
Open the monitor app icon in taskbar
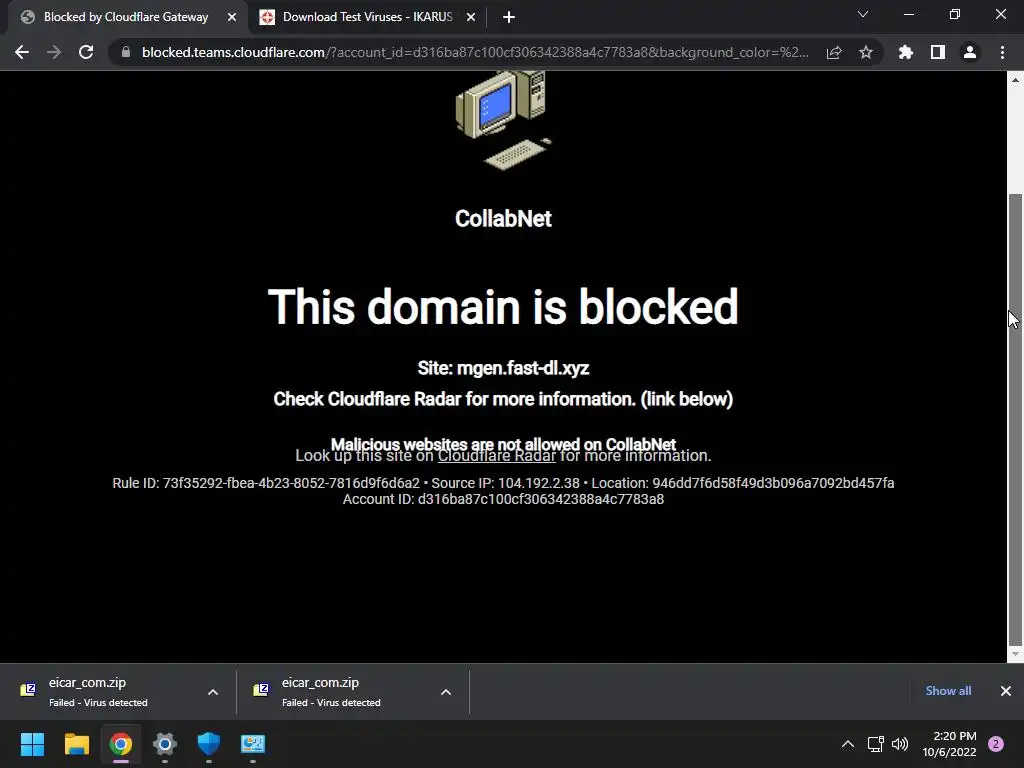[x=253, y=744]
